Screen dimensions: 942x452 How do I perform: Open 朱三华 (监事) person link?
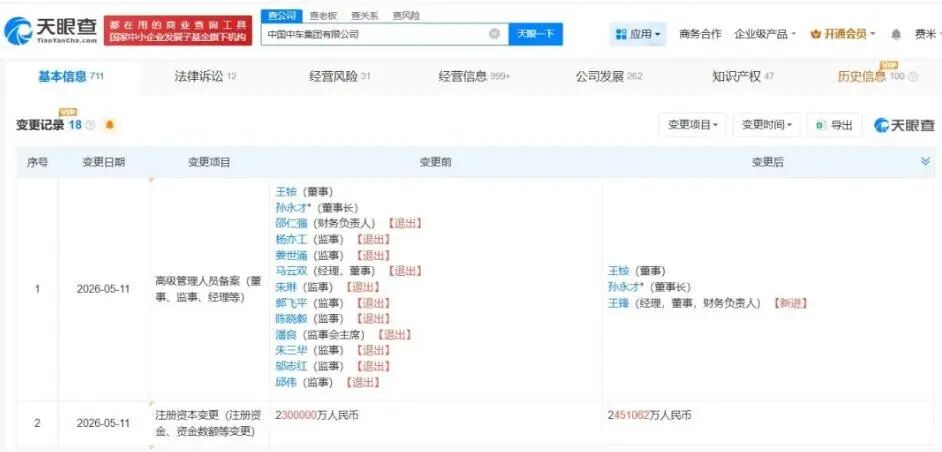coord(291,350)
